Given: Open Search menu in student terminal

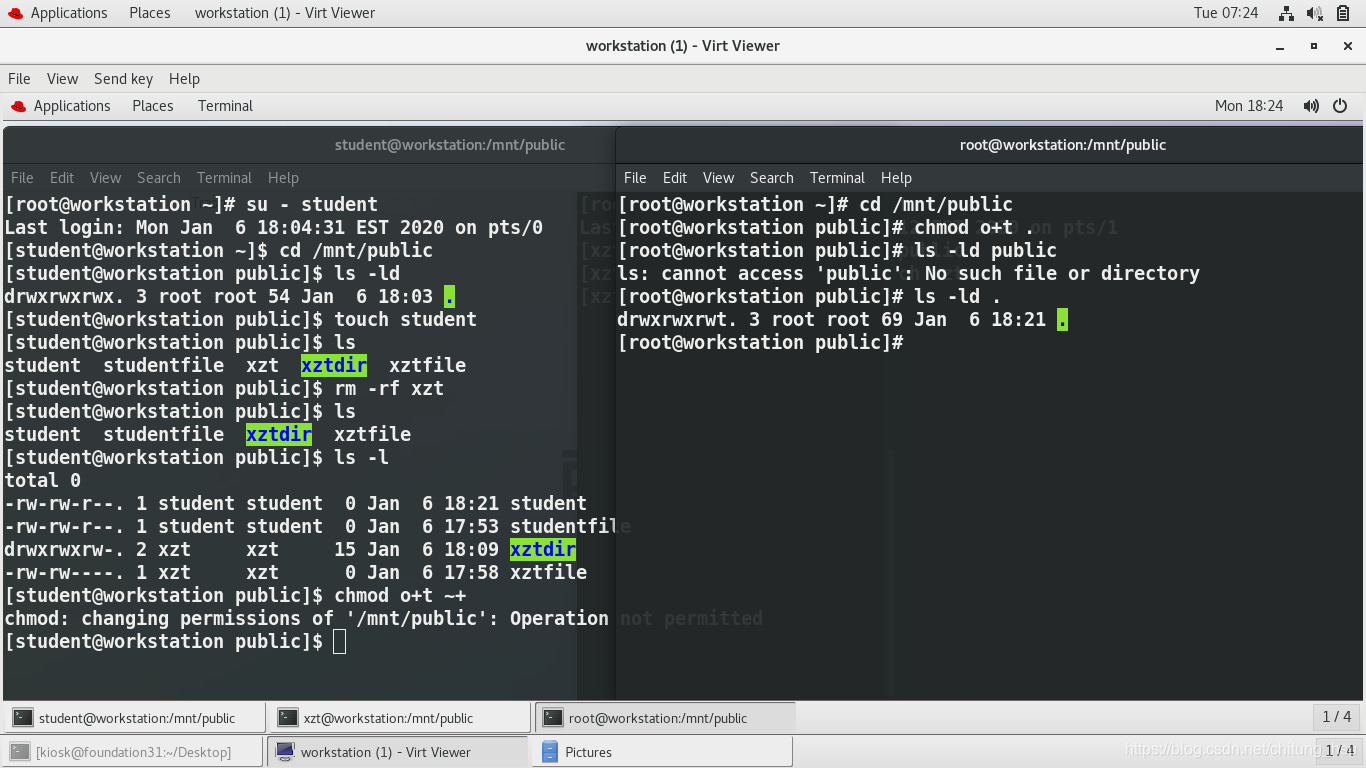Looking at the screenshot, I should click(159, 178).
